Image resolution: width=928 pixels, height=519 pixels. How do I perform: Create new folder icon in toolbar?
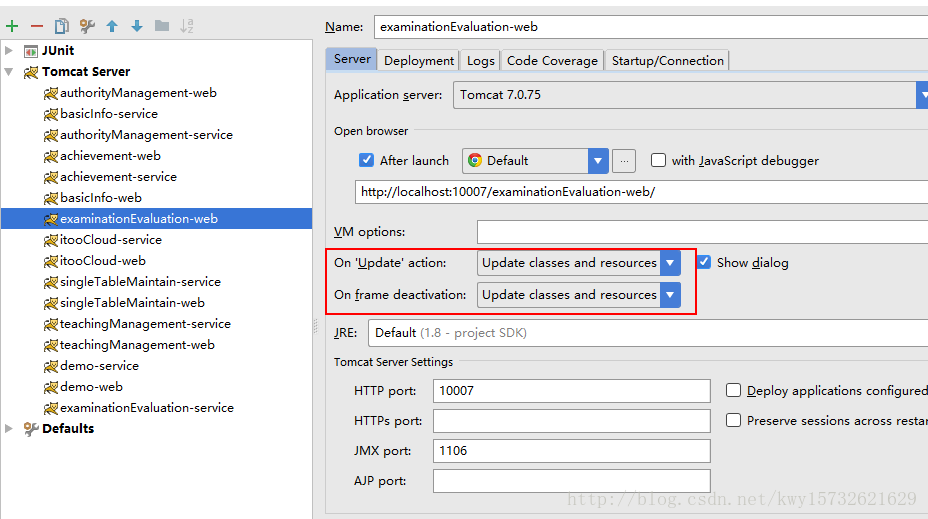coord(162,26)
